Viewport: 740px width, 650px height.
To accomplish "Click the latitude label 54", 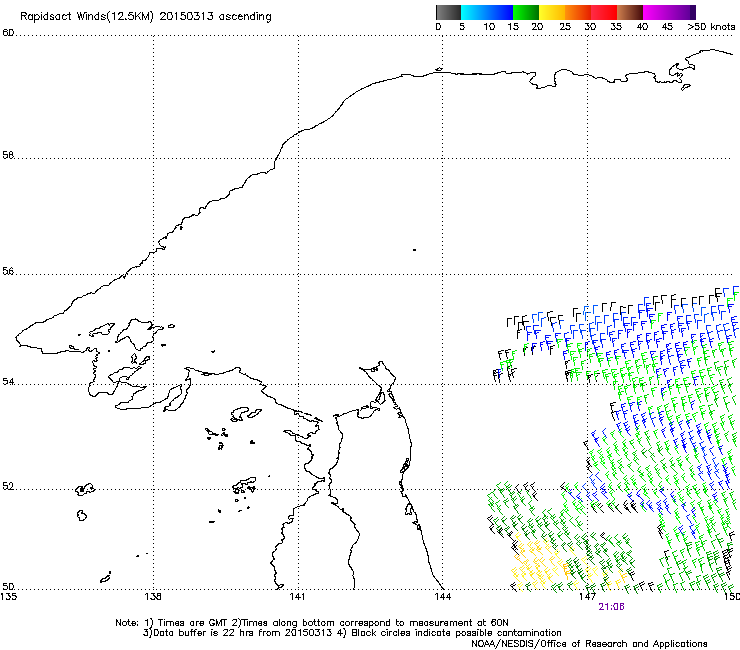I will [8, 381].
